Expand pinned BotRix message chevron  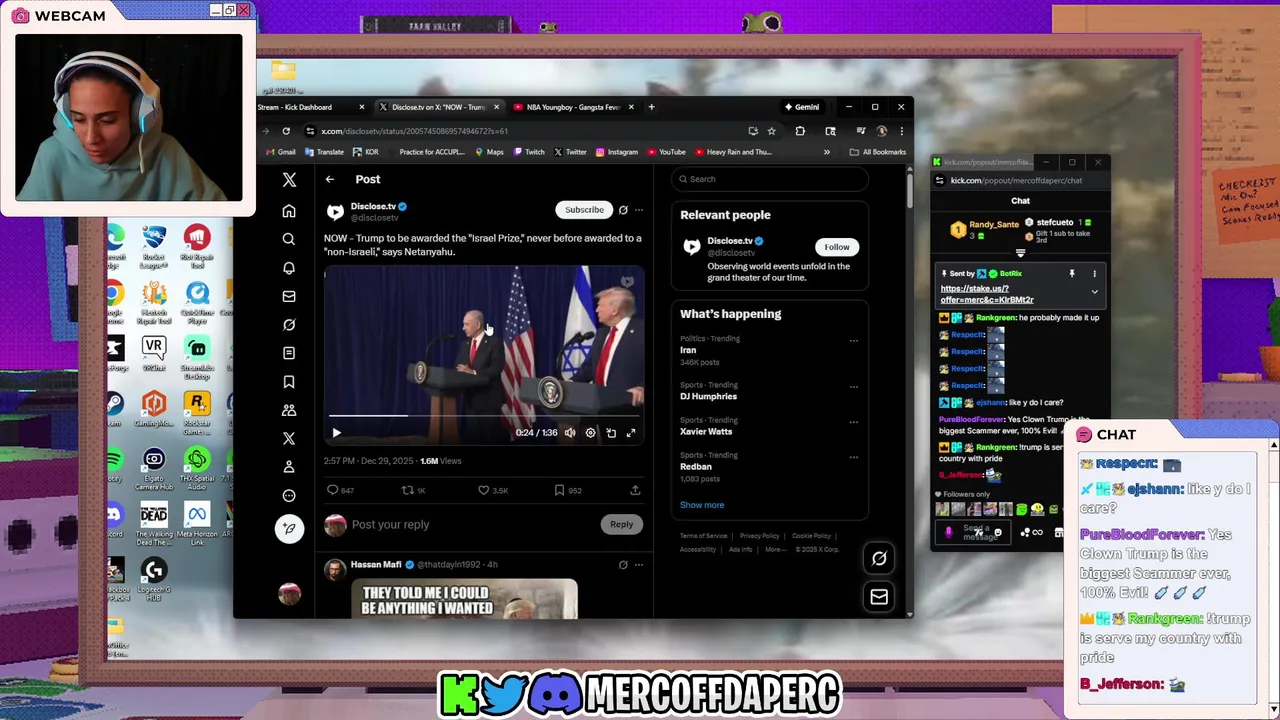(x=1094, y=292)
